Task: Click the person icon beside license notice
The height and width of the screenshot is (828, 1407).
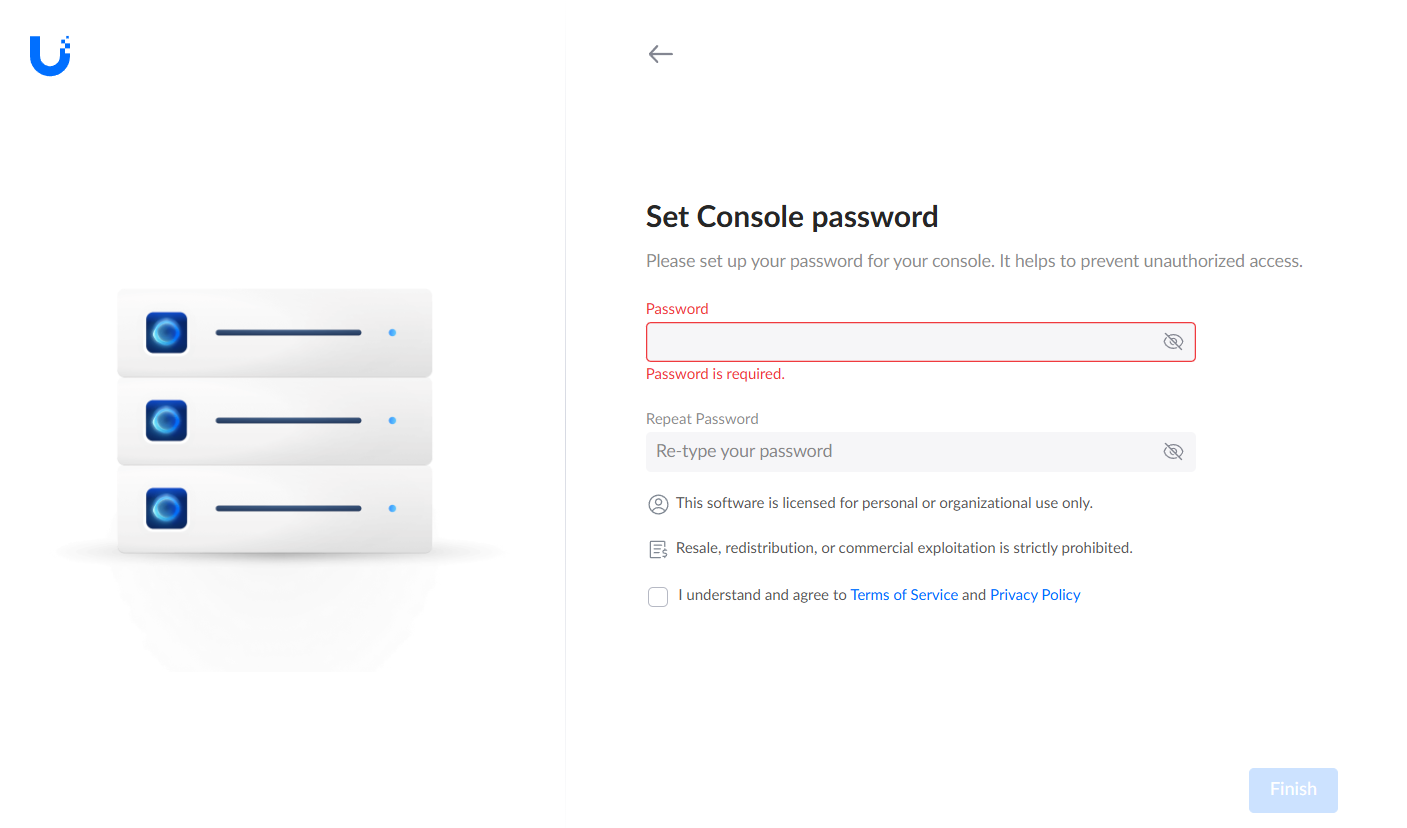Action: [x=658, y=504]
